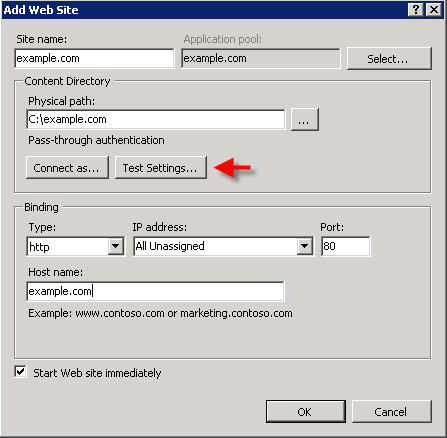
Task: Open the Connect as... dialog
Action: (67, 168)
